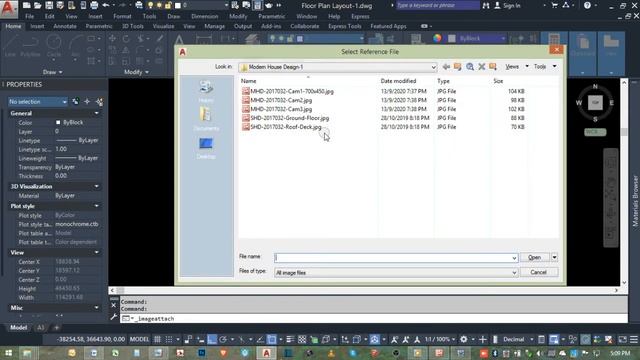640x360 pixels.
Task: Toggle transparency display in status bar
Action: click(x=302, y=339)
